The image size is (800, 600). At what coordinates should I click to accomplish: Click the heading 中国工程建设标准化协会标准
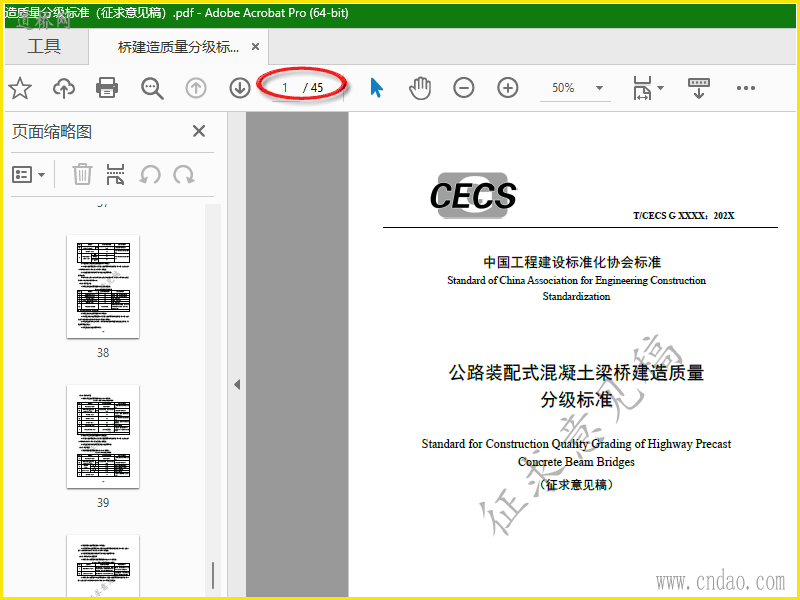[572, 262]
